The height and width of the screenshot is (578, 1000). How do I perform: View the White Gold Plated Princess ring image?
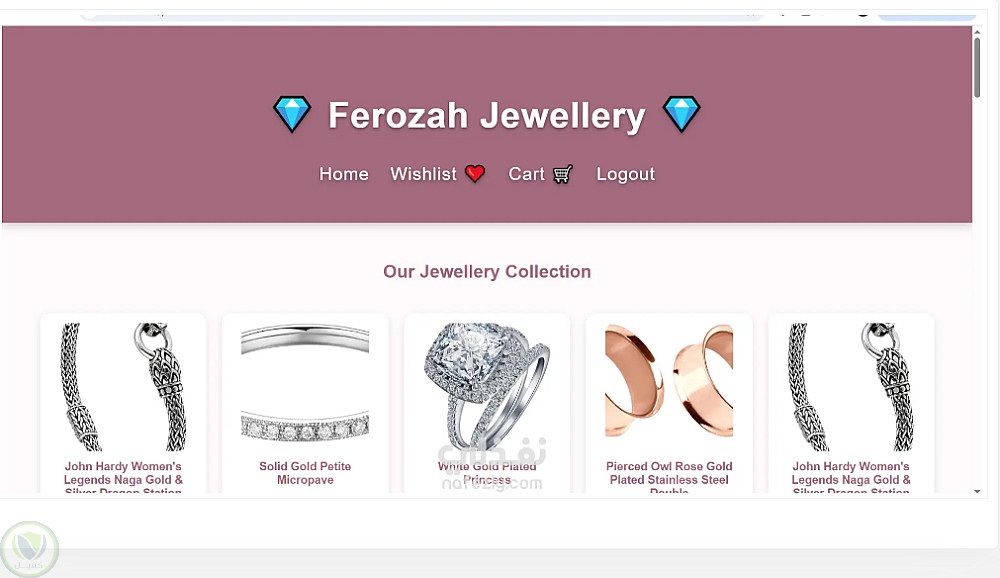pos(487,387)
